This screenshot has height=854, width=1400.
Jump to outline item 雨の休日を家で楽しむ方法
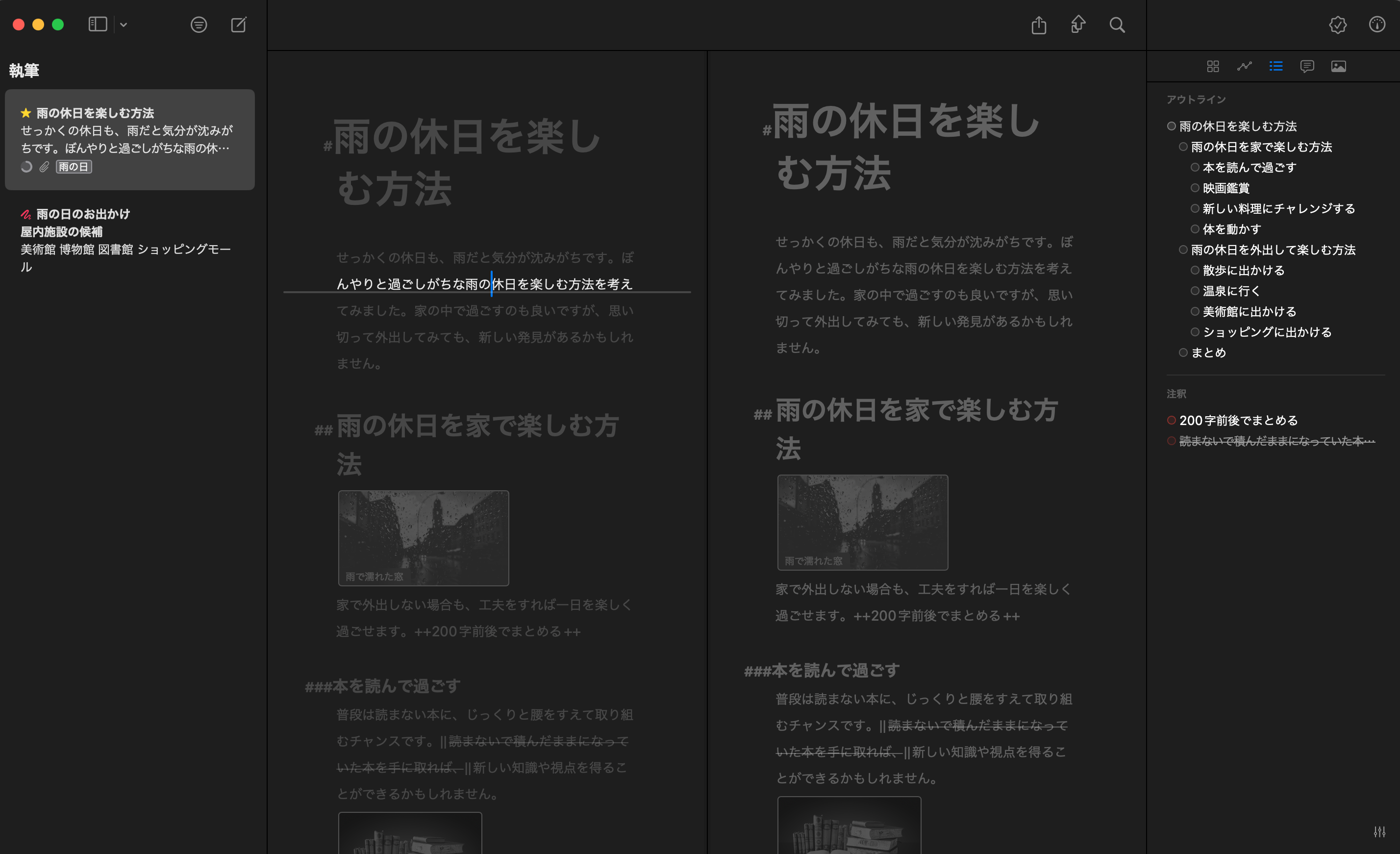pos(1261,147)
